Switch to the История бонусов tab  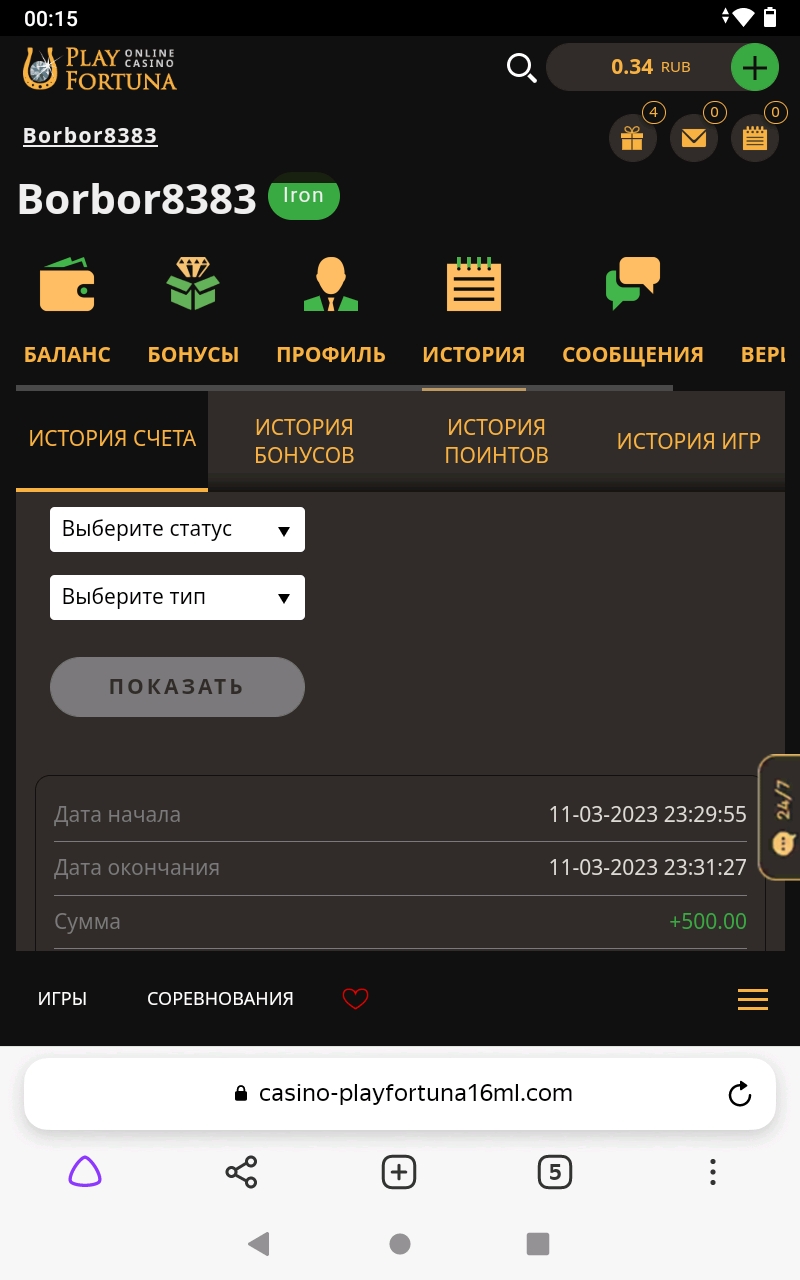tap(304, 441)
